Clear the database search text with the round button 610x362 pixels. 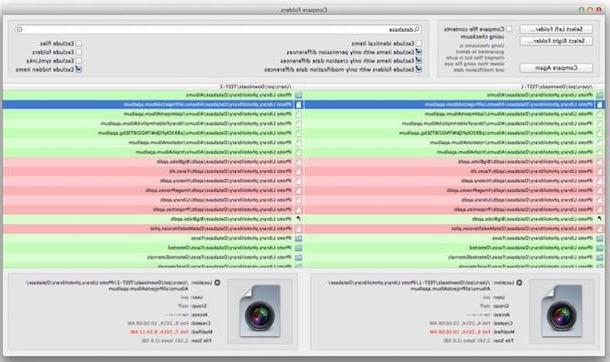pyautogui.click(x=20, y=29)
